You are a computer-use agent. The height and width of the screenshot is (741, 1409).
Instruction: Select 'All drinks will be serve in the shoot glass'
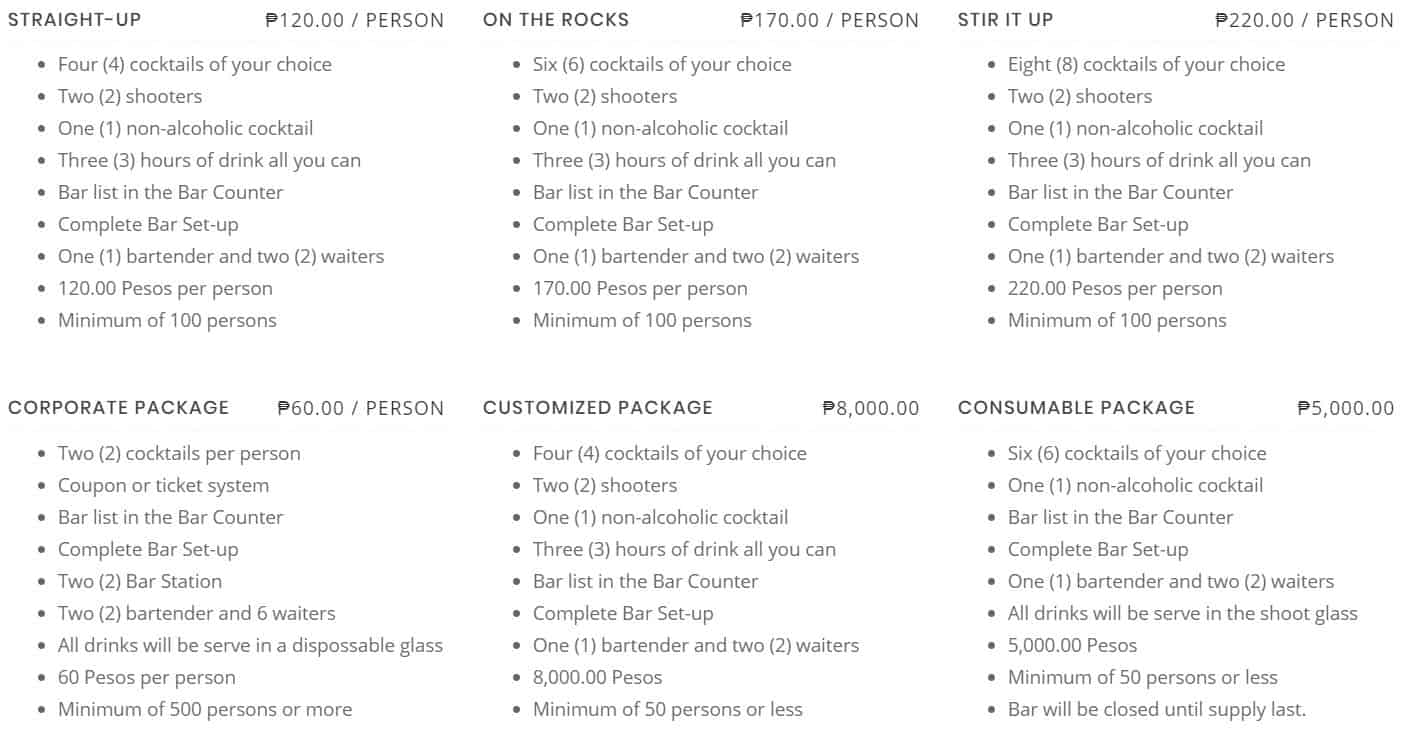pyautogui.click(x=1183, y=614)
